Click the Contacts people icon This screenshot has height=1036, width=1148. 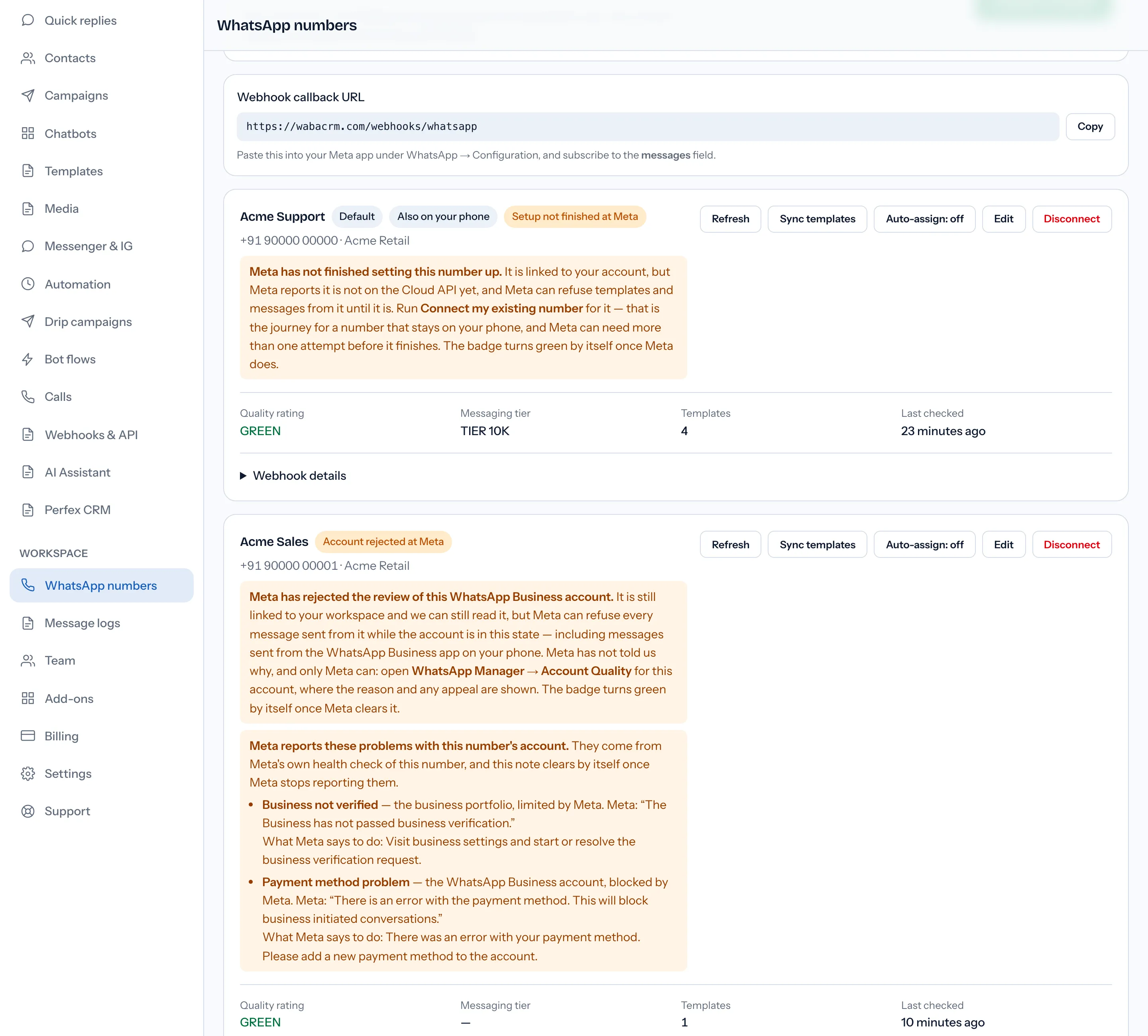(x=28, y=58)
